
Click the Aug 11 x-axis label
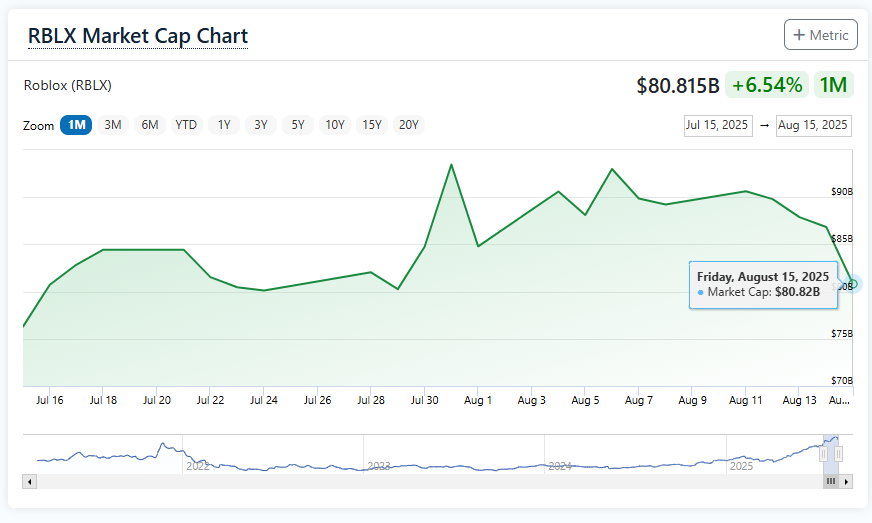[x=746, y=400]
